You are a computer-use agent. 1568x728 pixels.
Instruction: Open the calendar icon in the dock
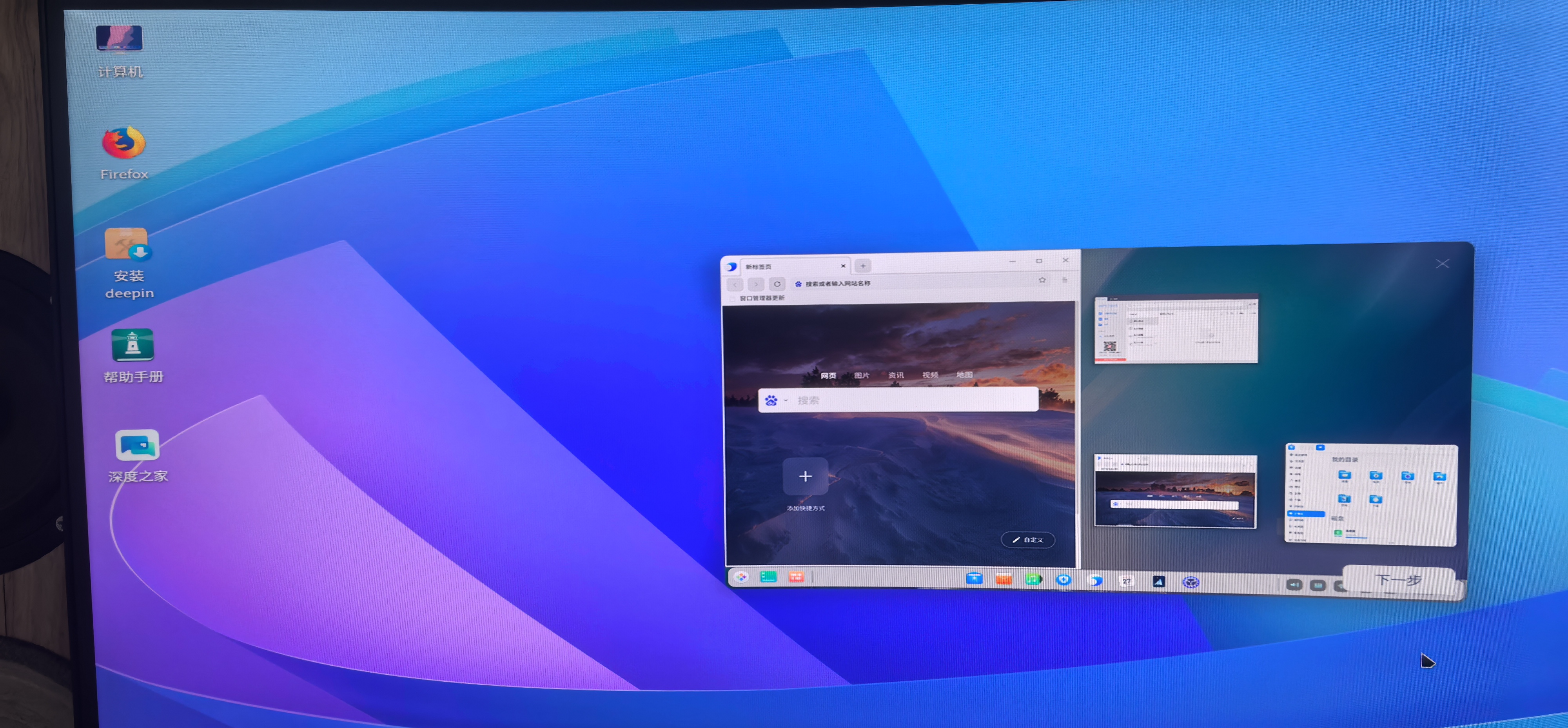1127,581
